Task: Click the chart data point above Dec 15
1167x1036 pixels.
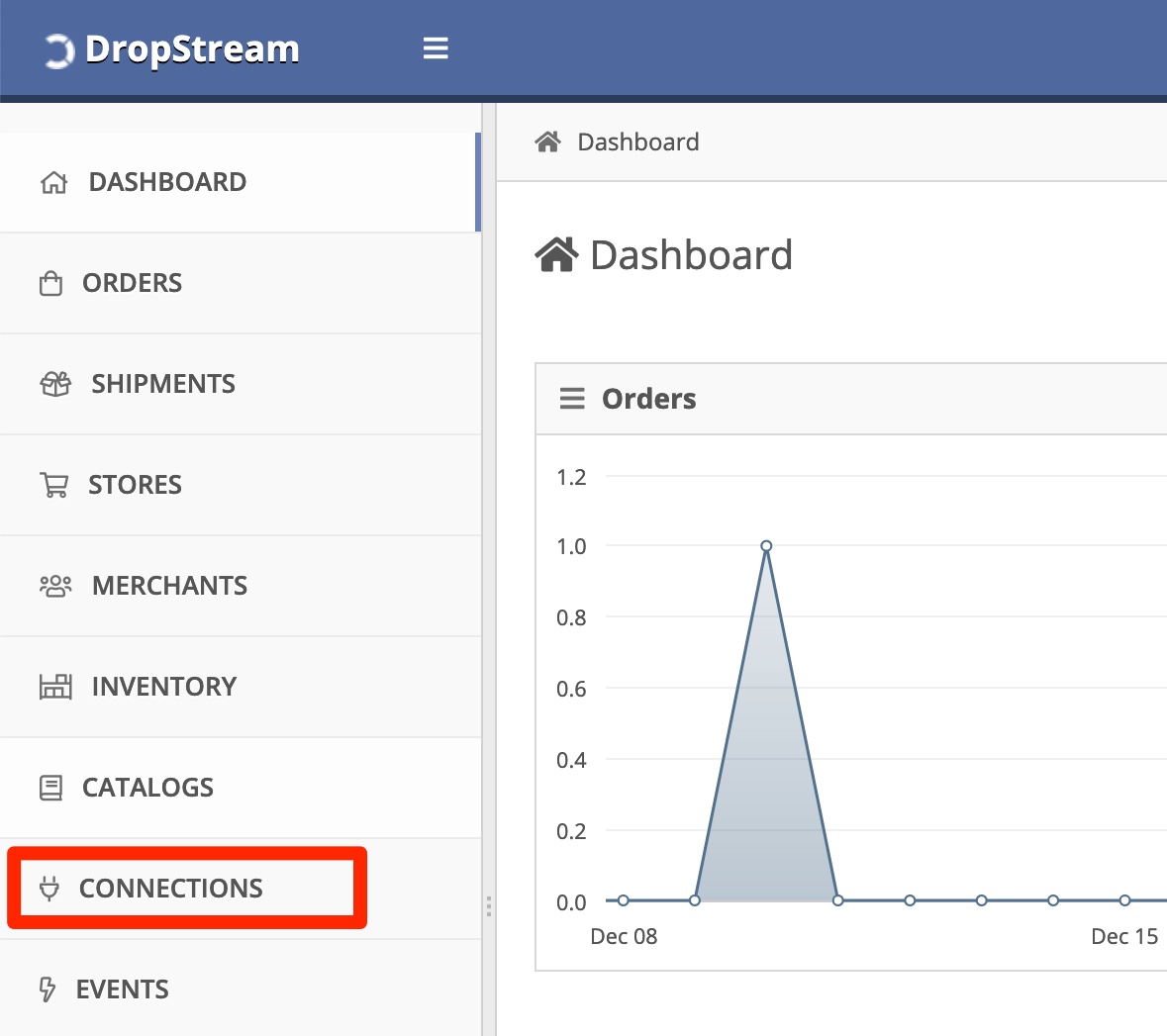Action: coord(1124,900)
